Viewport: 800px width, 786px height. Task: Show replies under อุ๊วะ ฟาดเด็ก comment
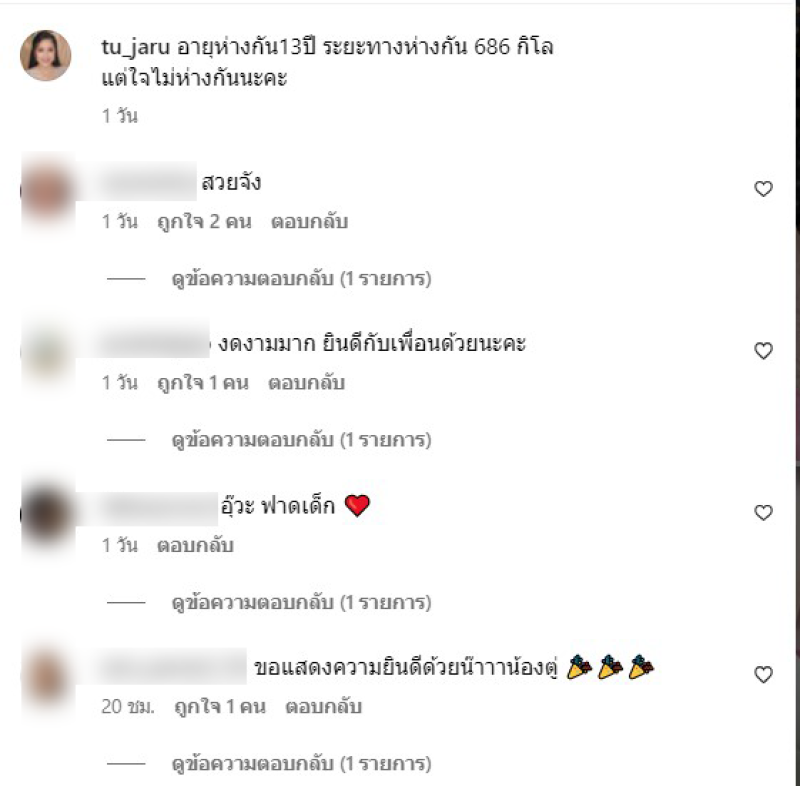302,603
